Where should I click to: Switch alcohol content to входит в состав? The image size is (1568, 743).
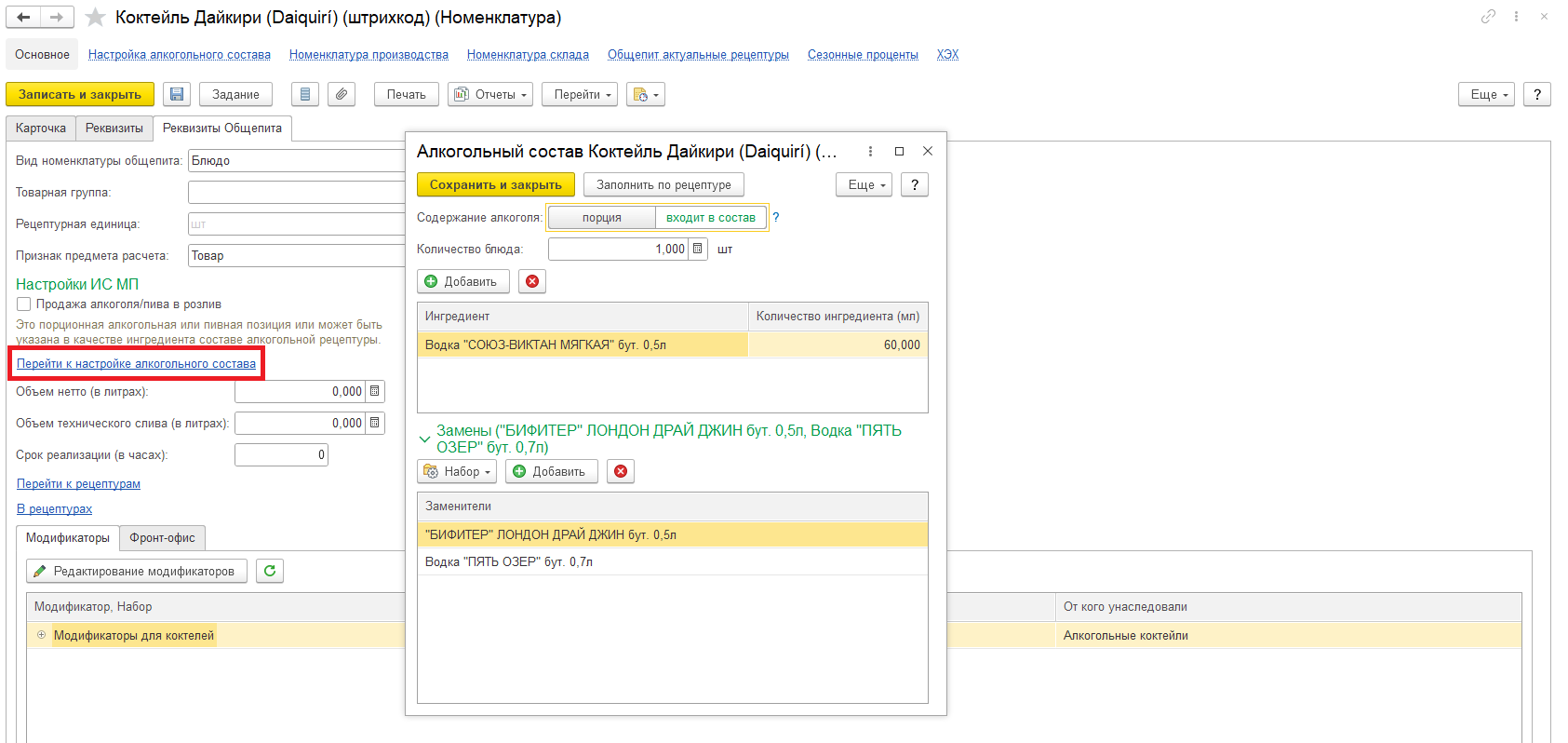coord(711,217)
